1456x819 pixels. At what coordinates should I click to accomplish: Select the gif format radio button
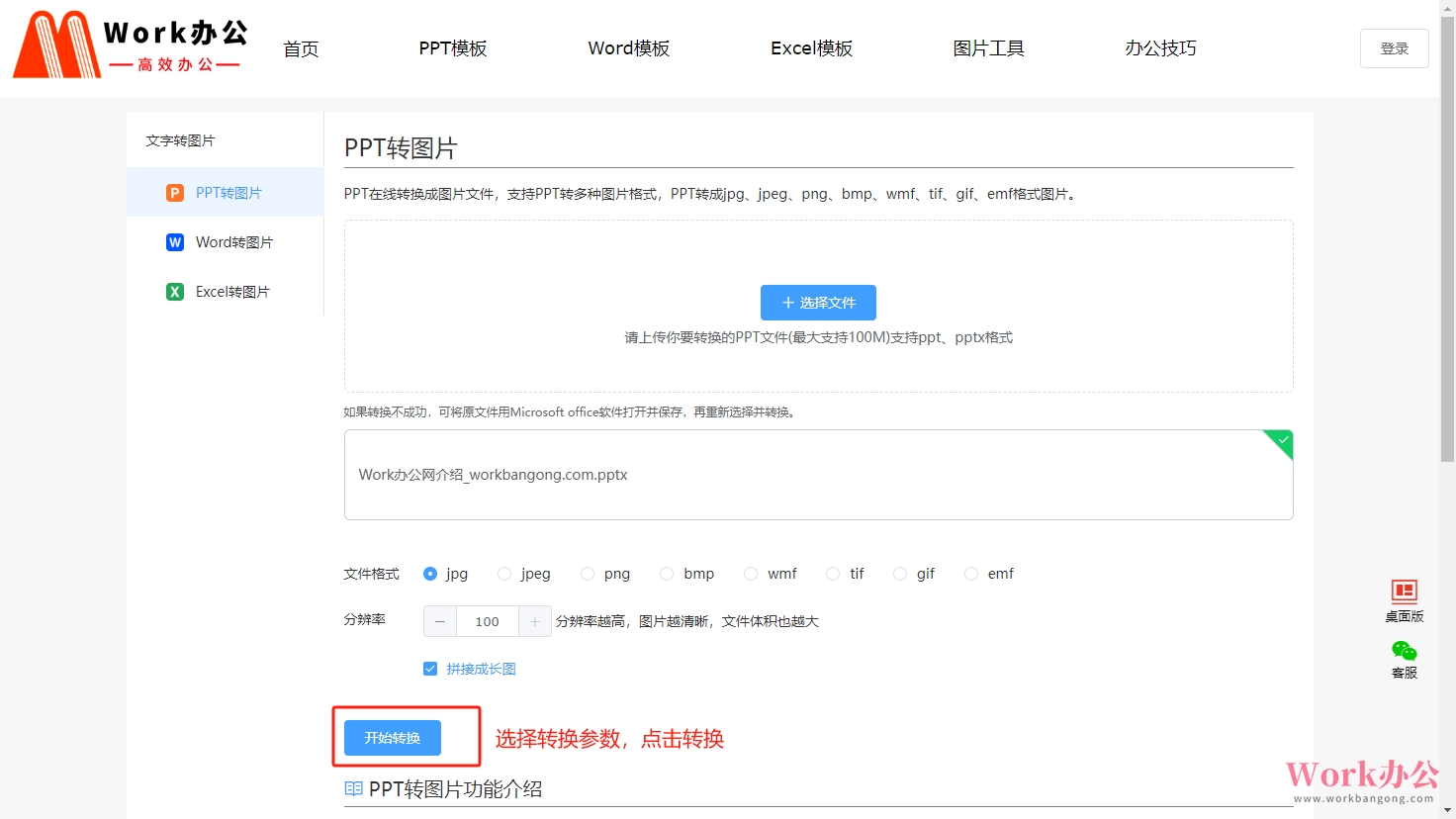[x=900, y=574]
